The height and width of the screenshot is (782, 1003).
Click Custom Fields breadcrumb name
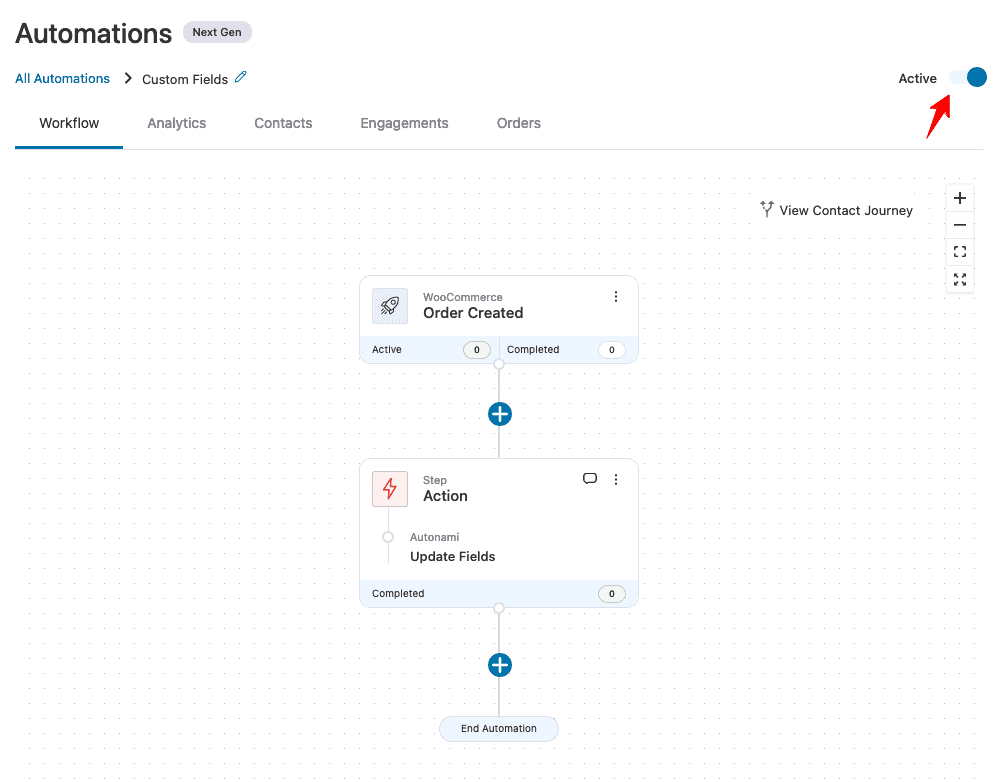[x=185, y=79]
